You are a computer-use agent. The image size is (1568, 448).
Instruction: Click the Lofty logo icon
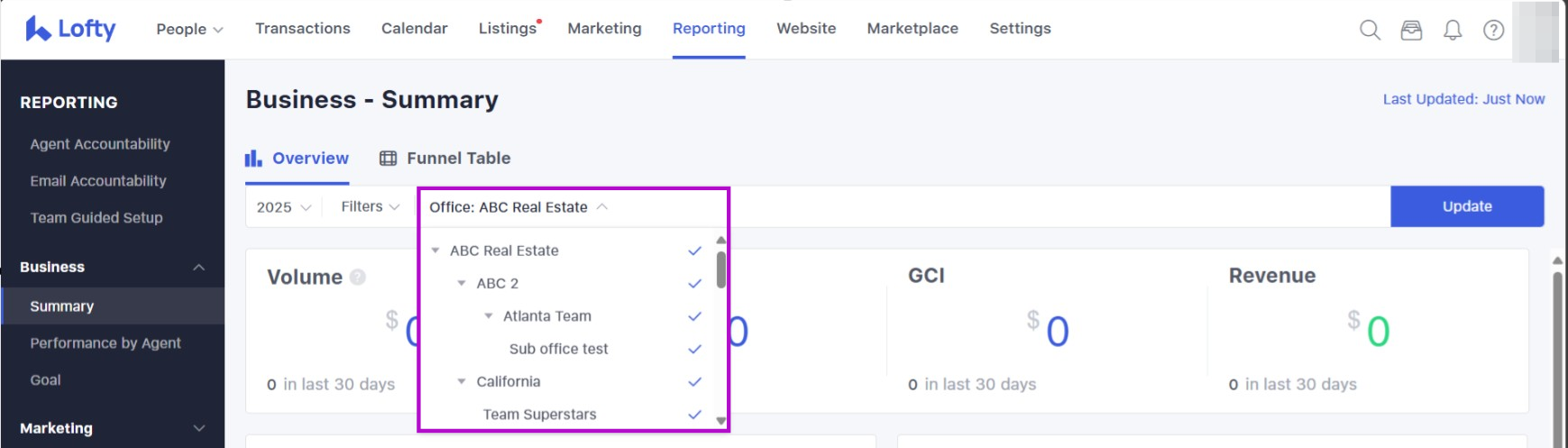38,29
